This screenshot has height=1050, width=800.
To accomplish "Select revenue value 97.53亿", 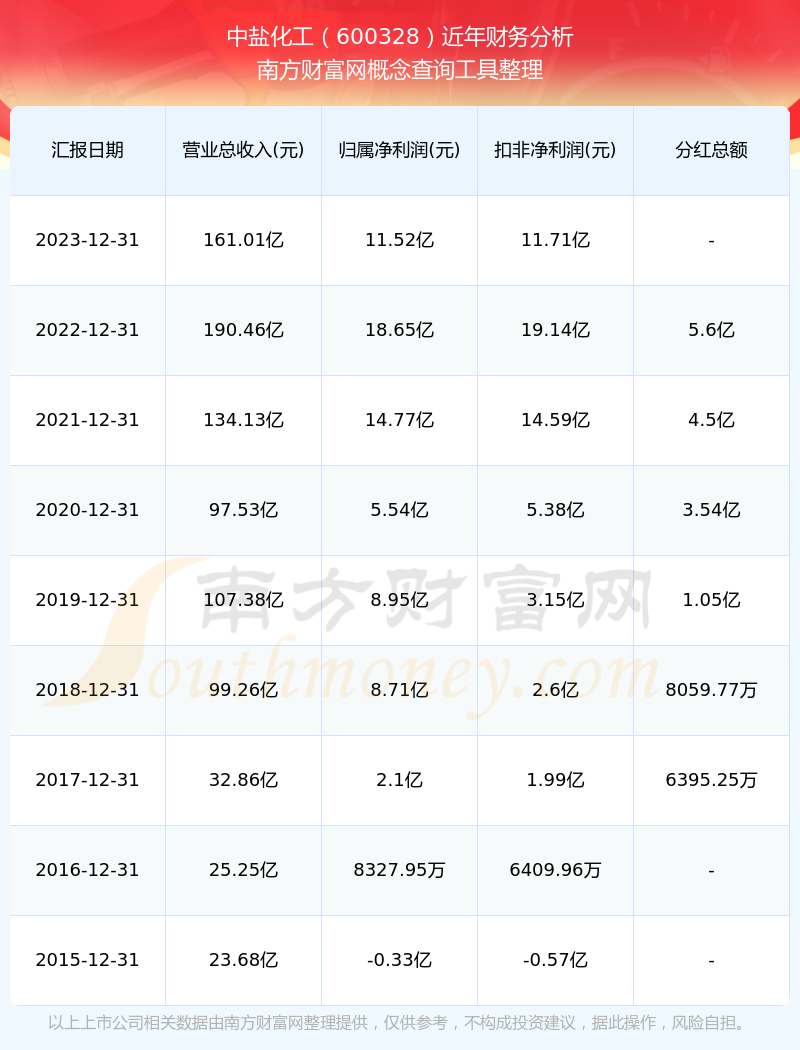I will (x=243, y=510).
